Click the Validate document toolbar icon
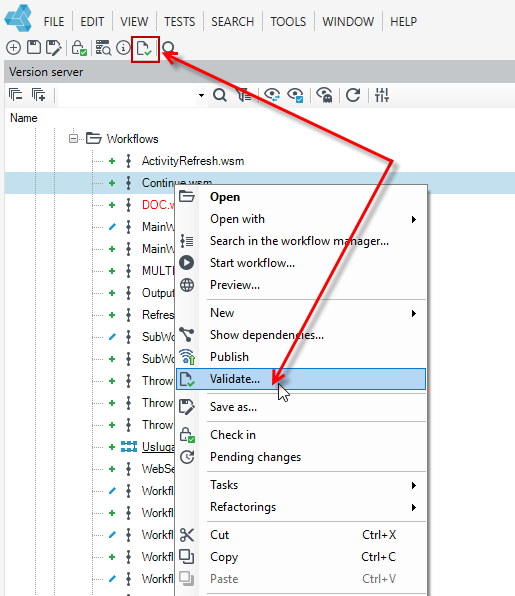Viewport: 515px width, 596px height. click(145, 49)
